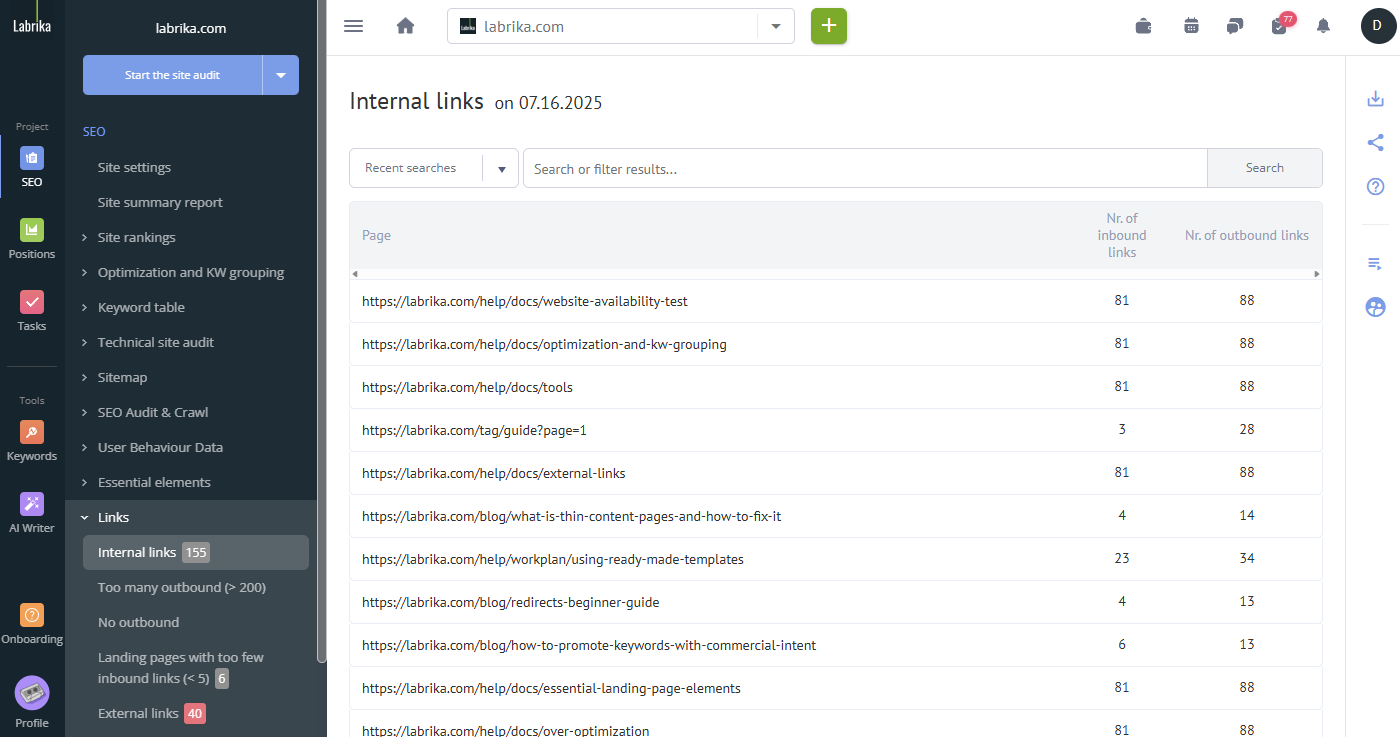Open the help question-mark icon
The height and width of the screenshot is (737, 1400).
point(1375,187)
